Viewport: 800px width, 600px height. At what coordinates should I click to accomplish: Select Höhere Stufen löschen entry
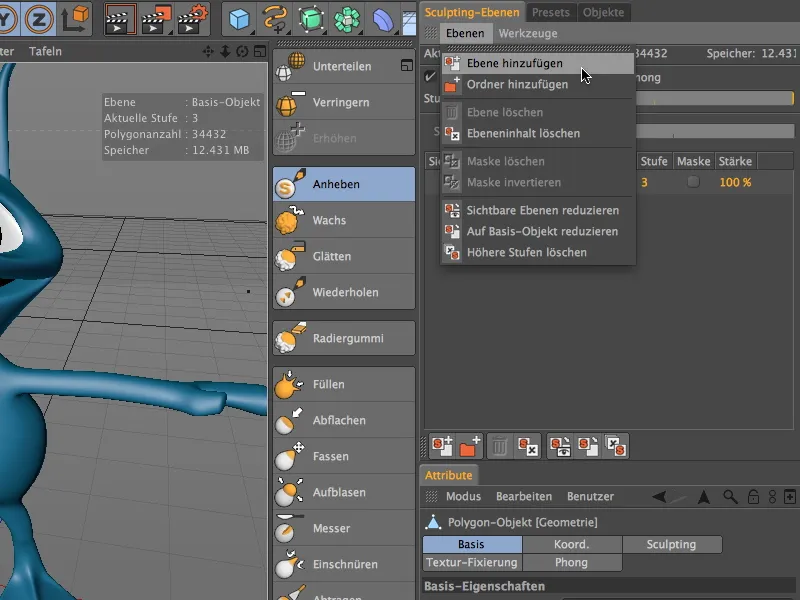(538, 252)
